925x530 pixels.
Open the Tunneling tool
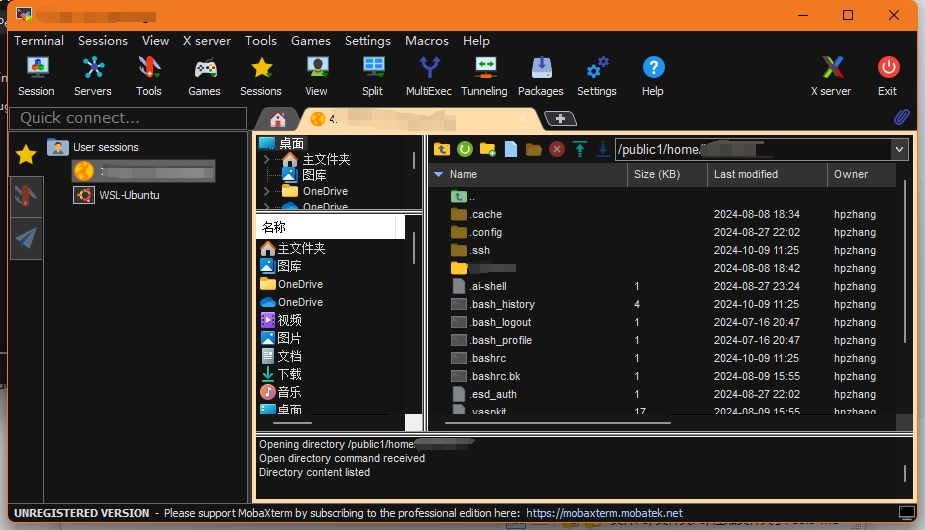coord(484,76)
